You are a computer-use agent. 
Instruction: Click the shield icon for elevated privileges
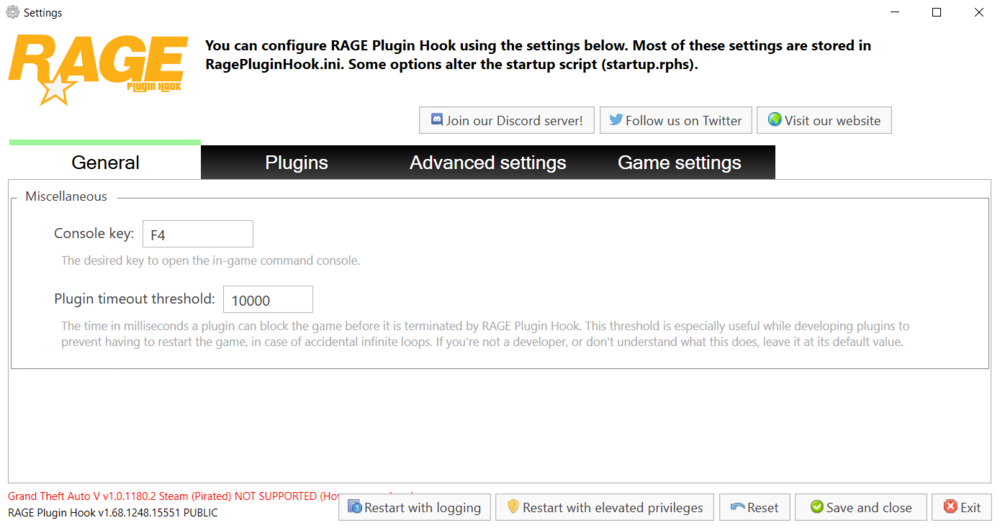513,506
